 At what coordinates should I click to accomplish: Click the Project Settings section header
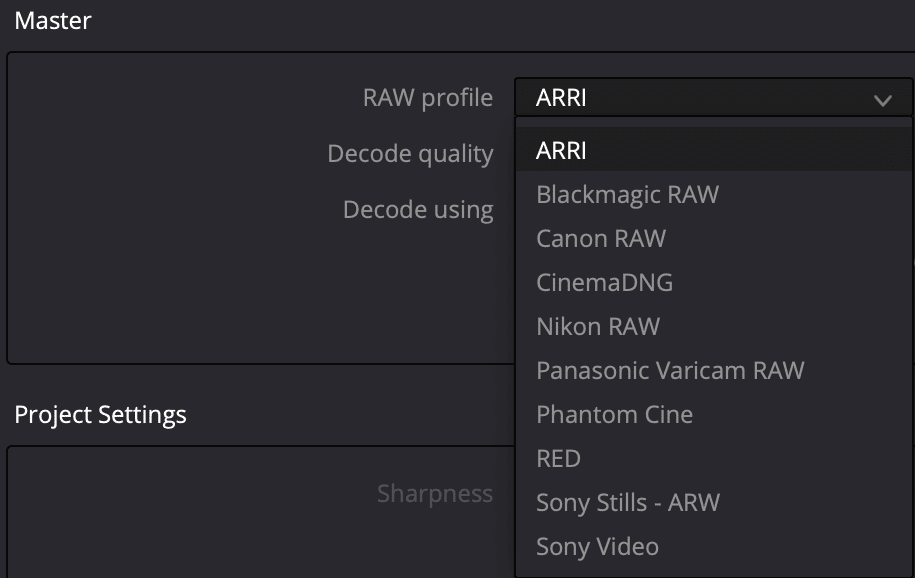click(x=99, y=414)
